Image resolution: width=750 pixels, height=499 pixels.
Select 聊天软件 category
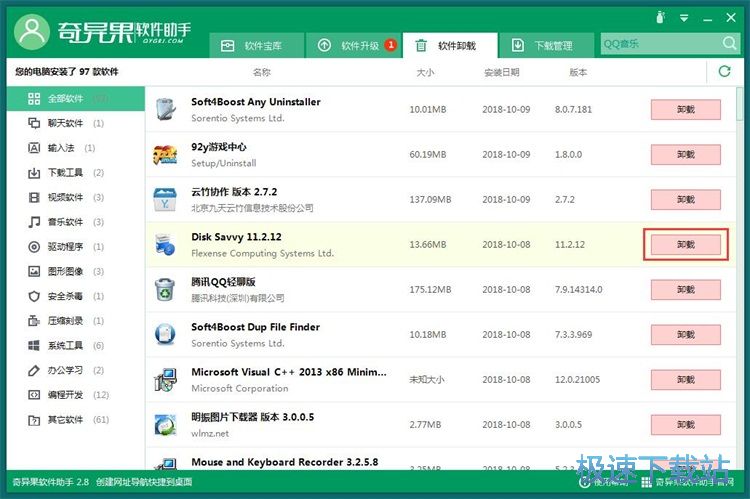click(x=76, y=123)
